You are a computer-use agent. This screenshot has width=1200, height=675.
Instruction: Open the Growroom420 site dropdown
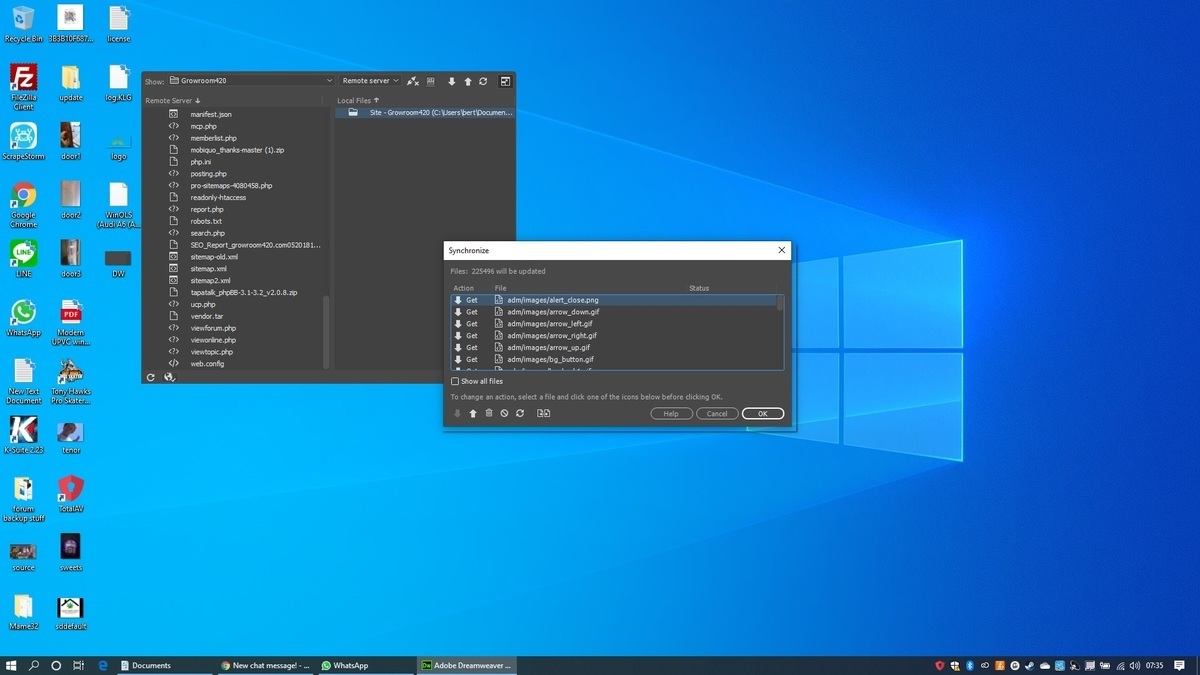(x=250, y=81)
